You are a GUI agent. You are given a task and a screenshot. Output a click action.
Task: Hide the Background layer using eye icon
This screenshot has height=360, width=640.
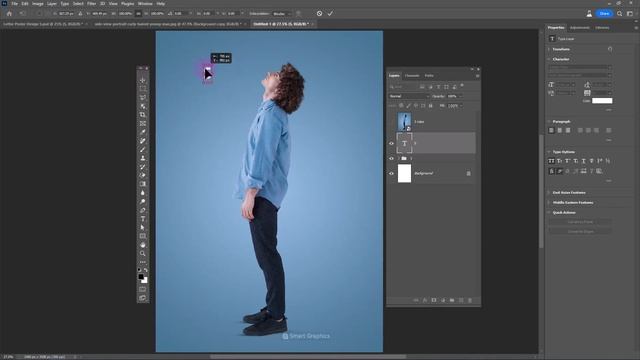(391, 173)
